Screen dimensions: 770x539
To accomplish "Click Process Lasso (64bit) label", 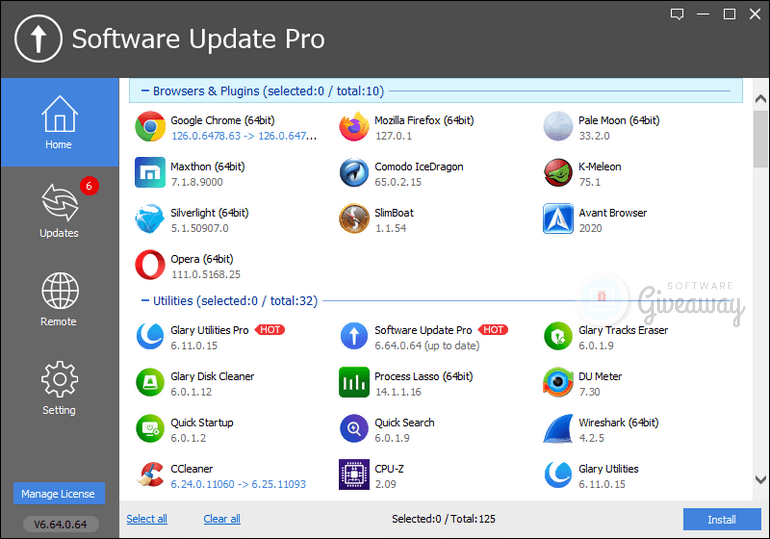I will (x=424, y=376).
